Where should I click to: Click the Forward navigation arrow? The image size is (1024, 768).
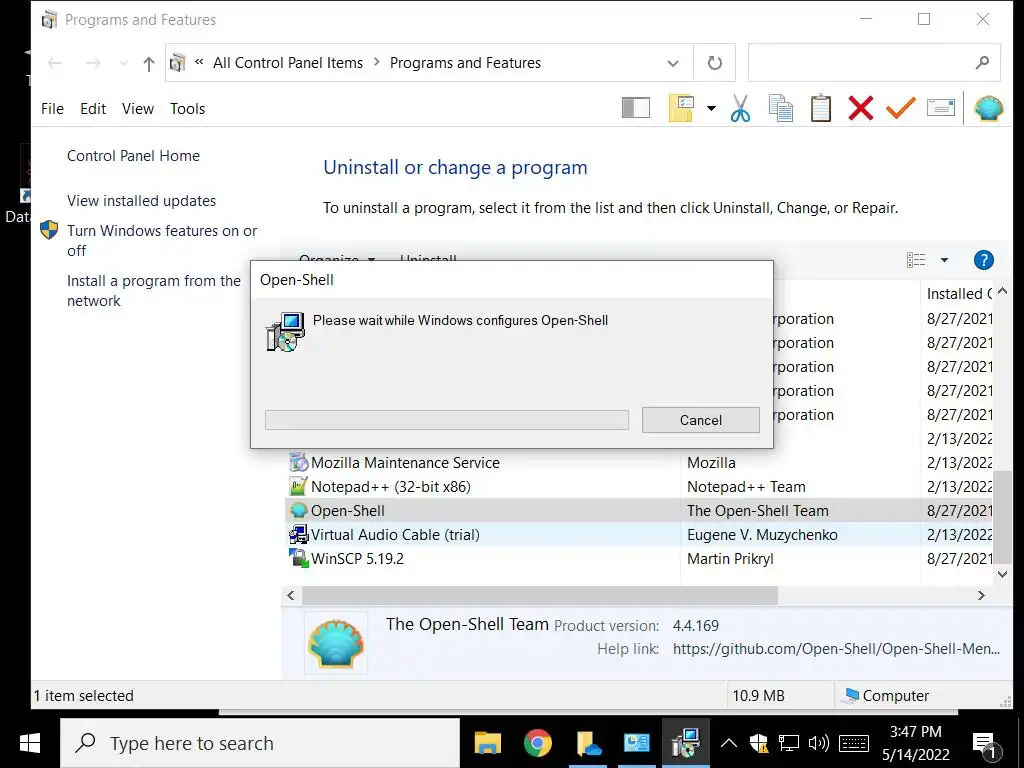tap(93, 63)
